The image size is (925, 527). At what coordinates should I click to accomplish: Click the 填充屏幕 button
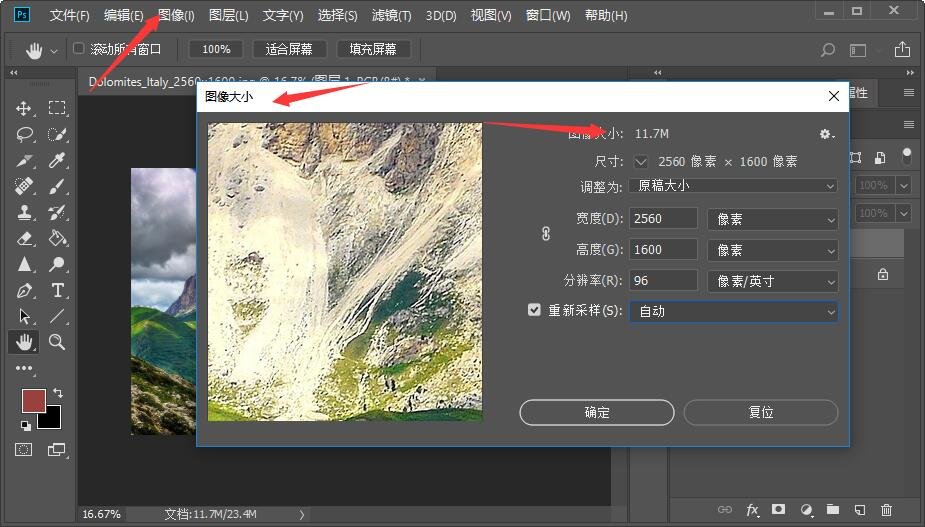pyautogui.click(x=373, y=50)
